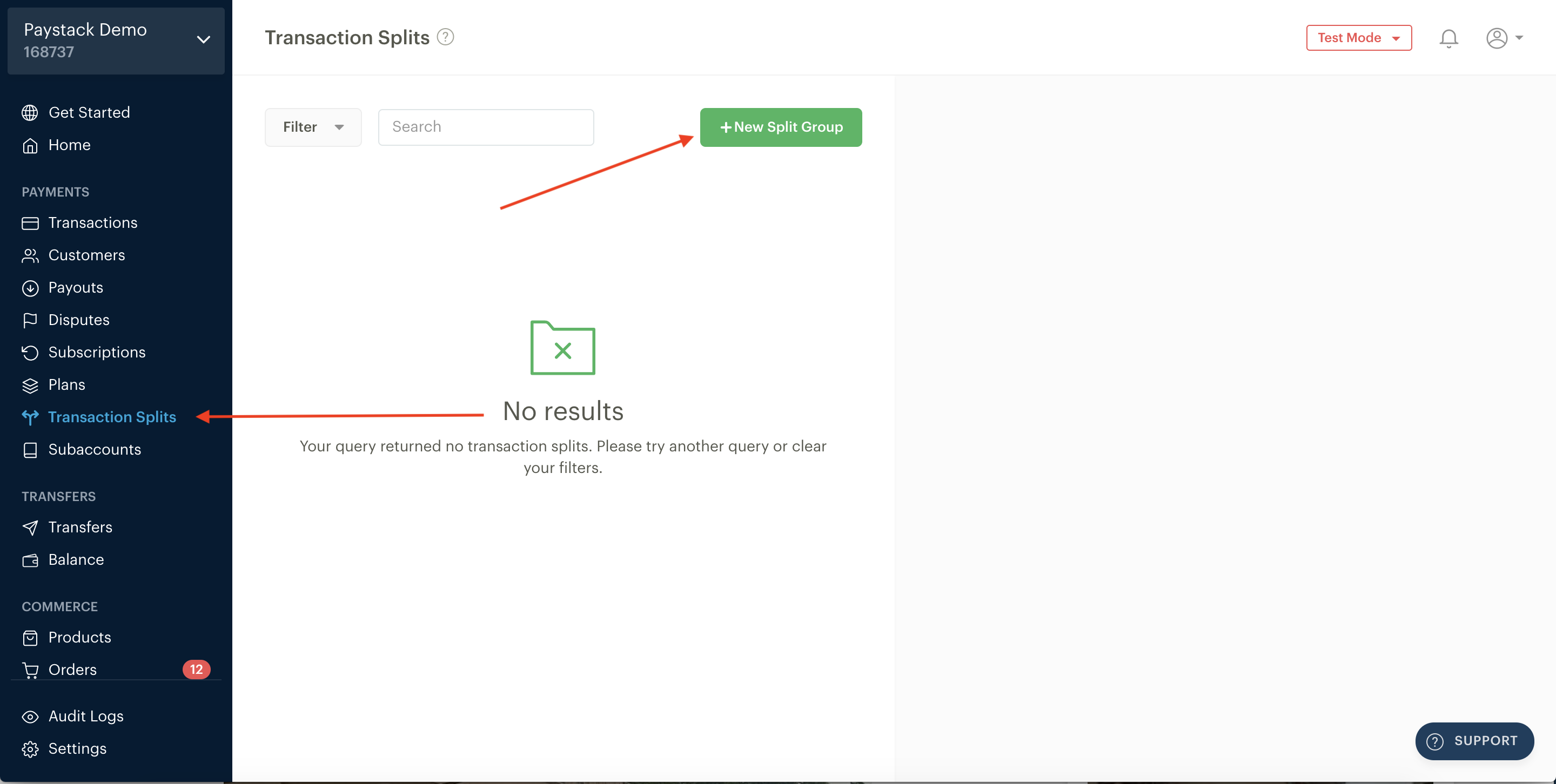
Task: Open the Get Started menu item
Action: 89,112
